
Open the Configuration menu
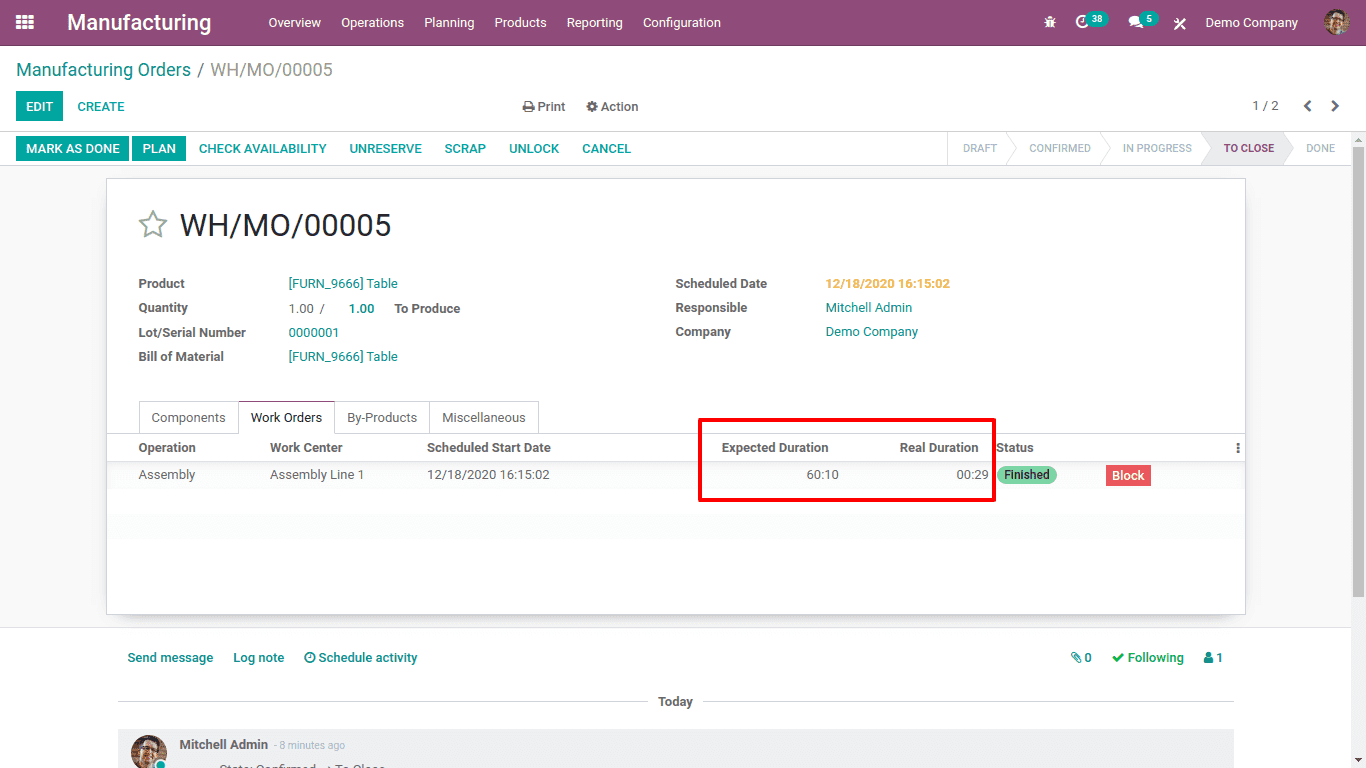682,22
